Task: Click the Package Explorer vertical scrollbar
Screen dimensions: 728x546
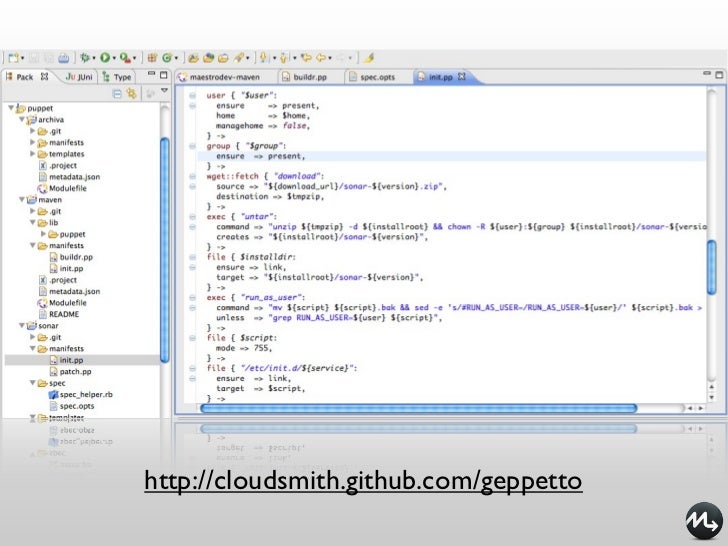Action: (x=164, y=250)
